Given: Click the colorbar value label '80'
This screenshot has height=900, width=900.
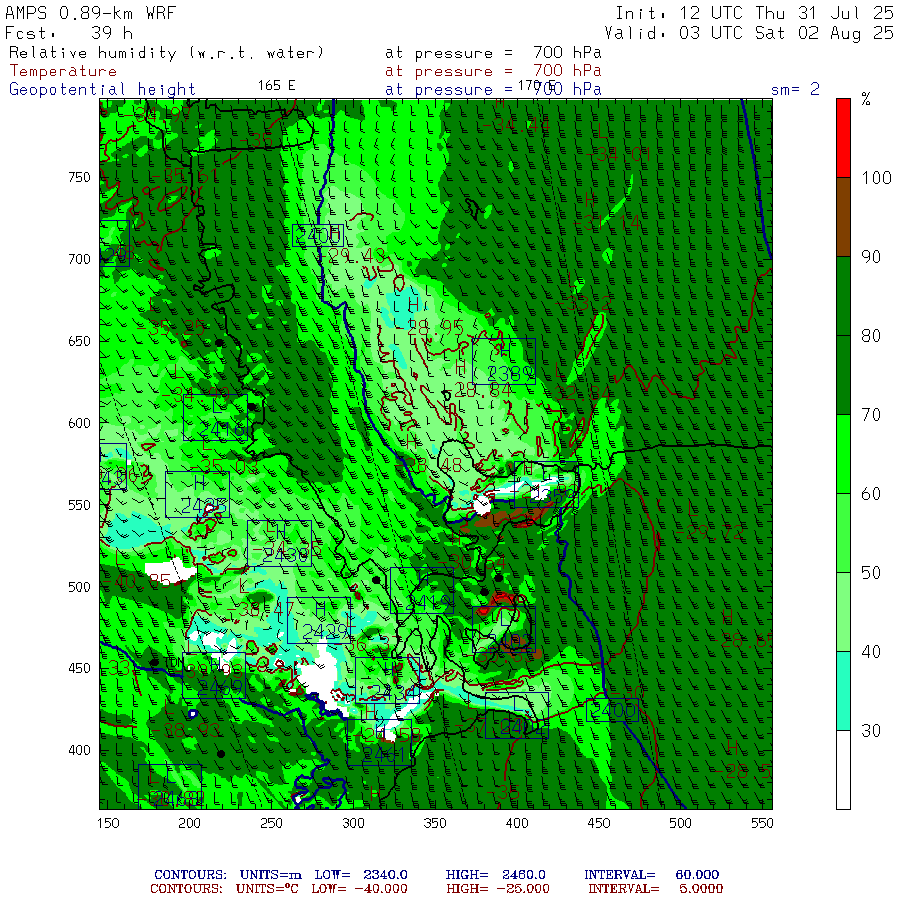Looking at the screenshot, I should pyautogui.click(x=871, y=336).
